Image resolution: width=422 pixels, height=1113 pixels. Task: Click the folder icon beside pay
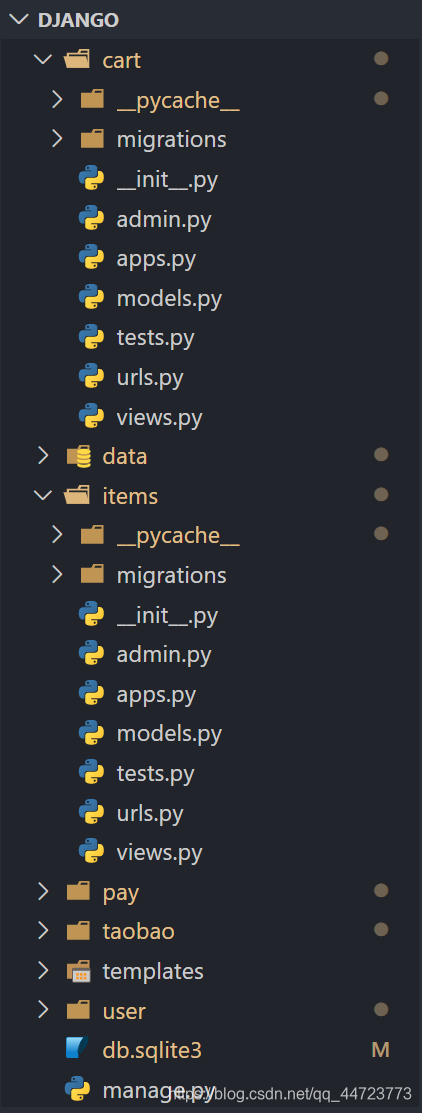pos(78,892)
